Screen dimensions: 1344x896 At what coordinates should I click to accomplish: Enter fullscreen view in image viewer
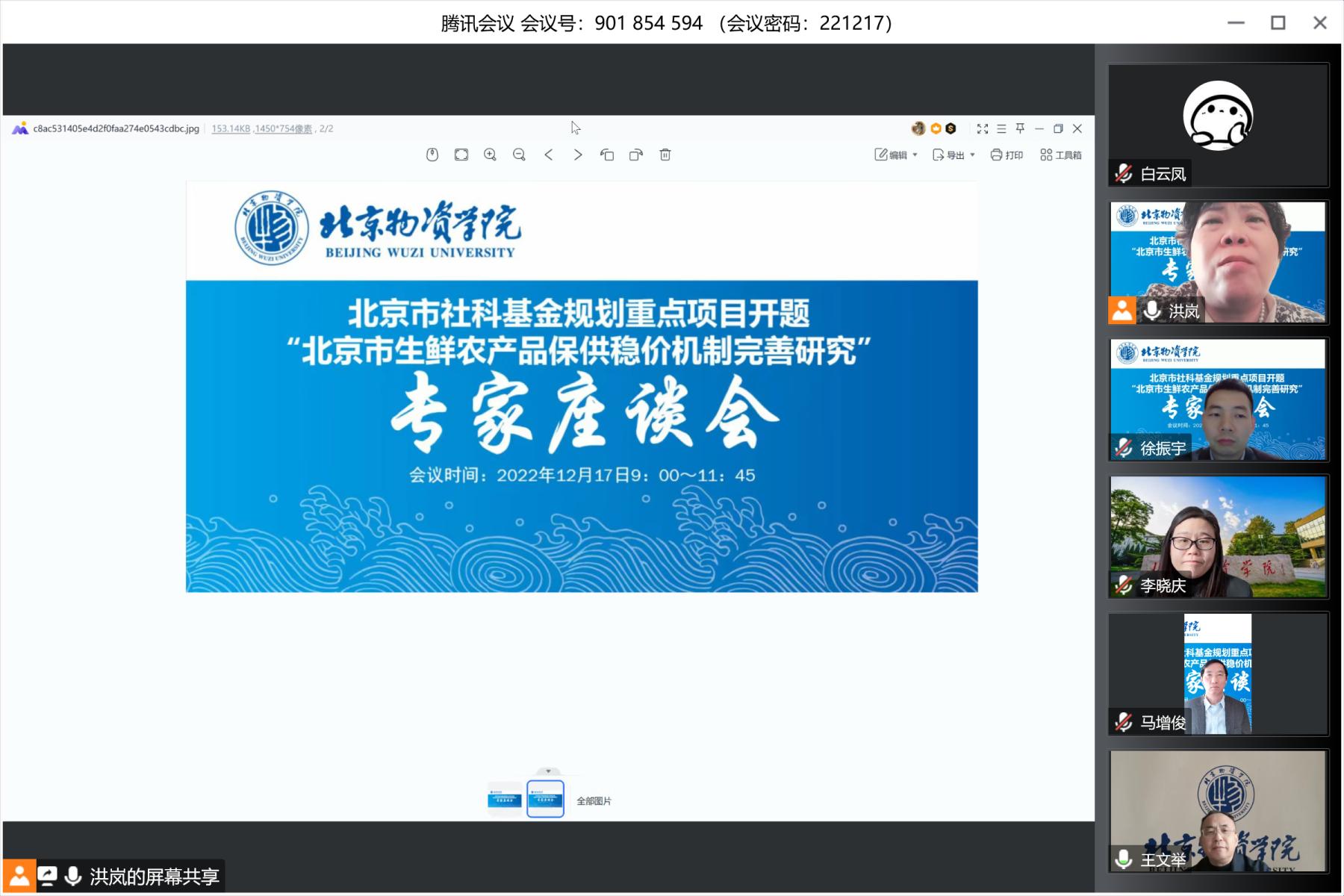[983, 128]
